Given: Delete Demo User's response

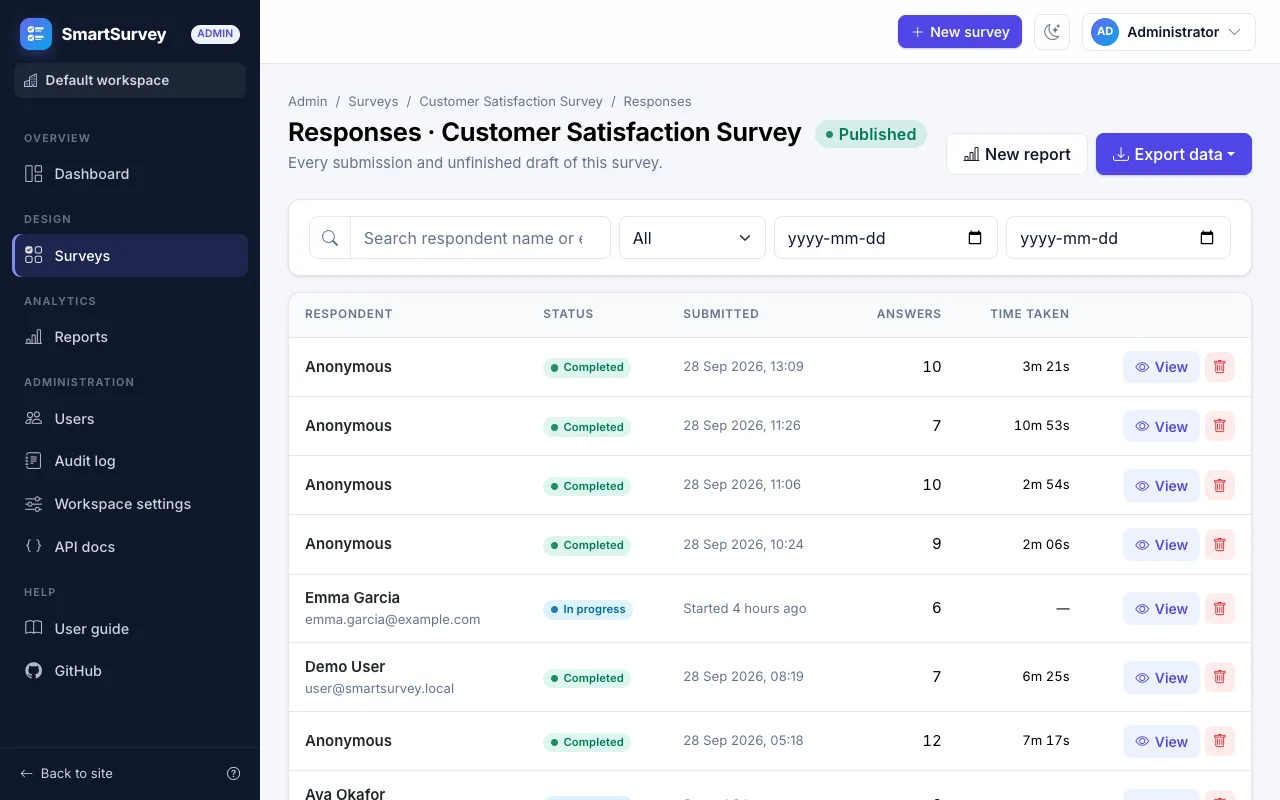Looking at the screenshot, I should [x=1220, y=677].
